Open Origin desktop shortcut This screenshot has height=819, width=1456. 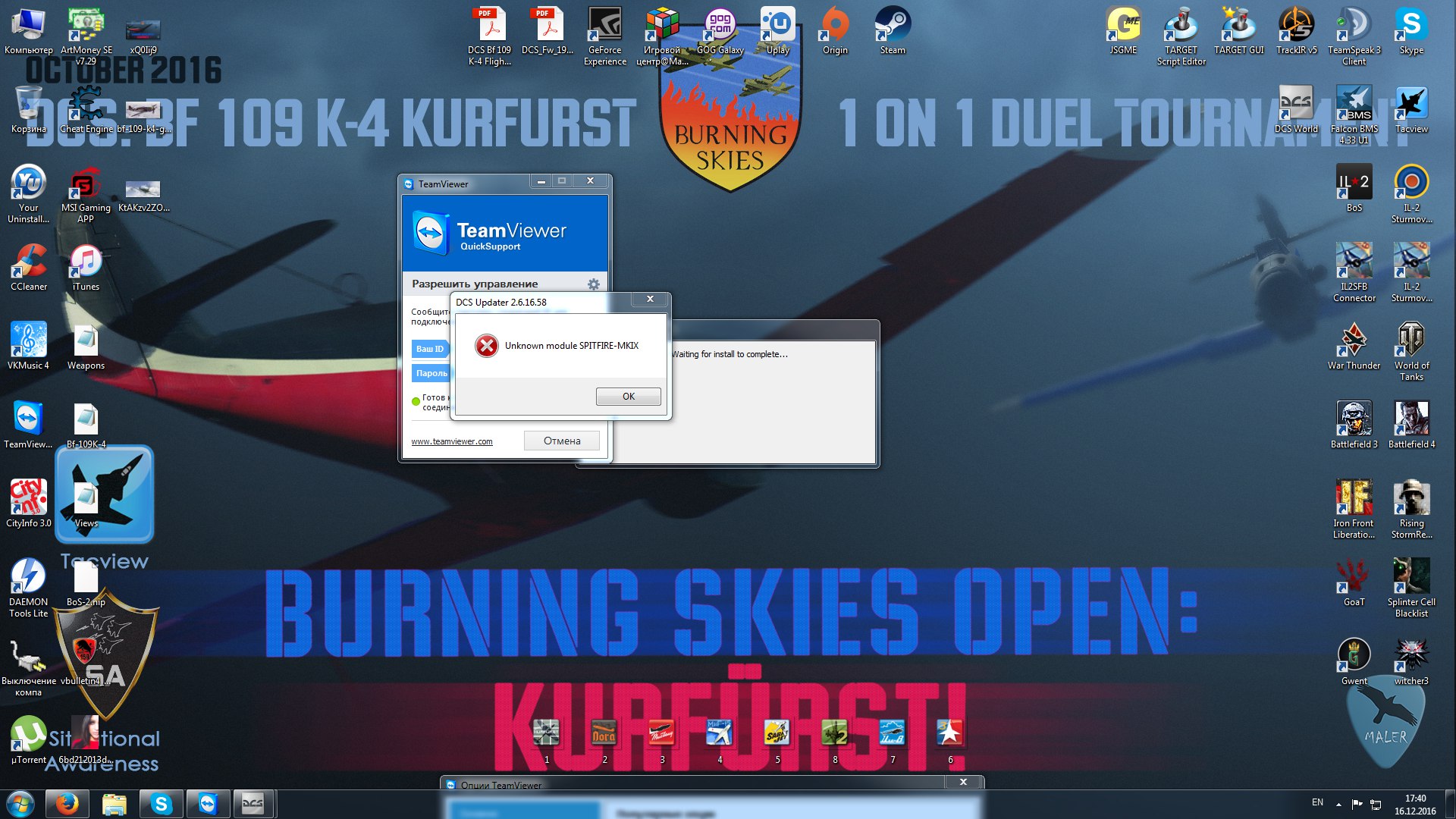[835, 32]
